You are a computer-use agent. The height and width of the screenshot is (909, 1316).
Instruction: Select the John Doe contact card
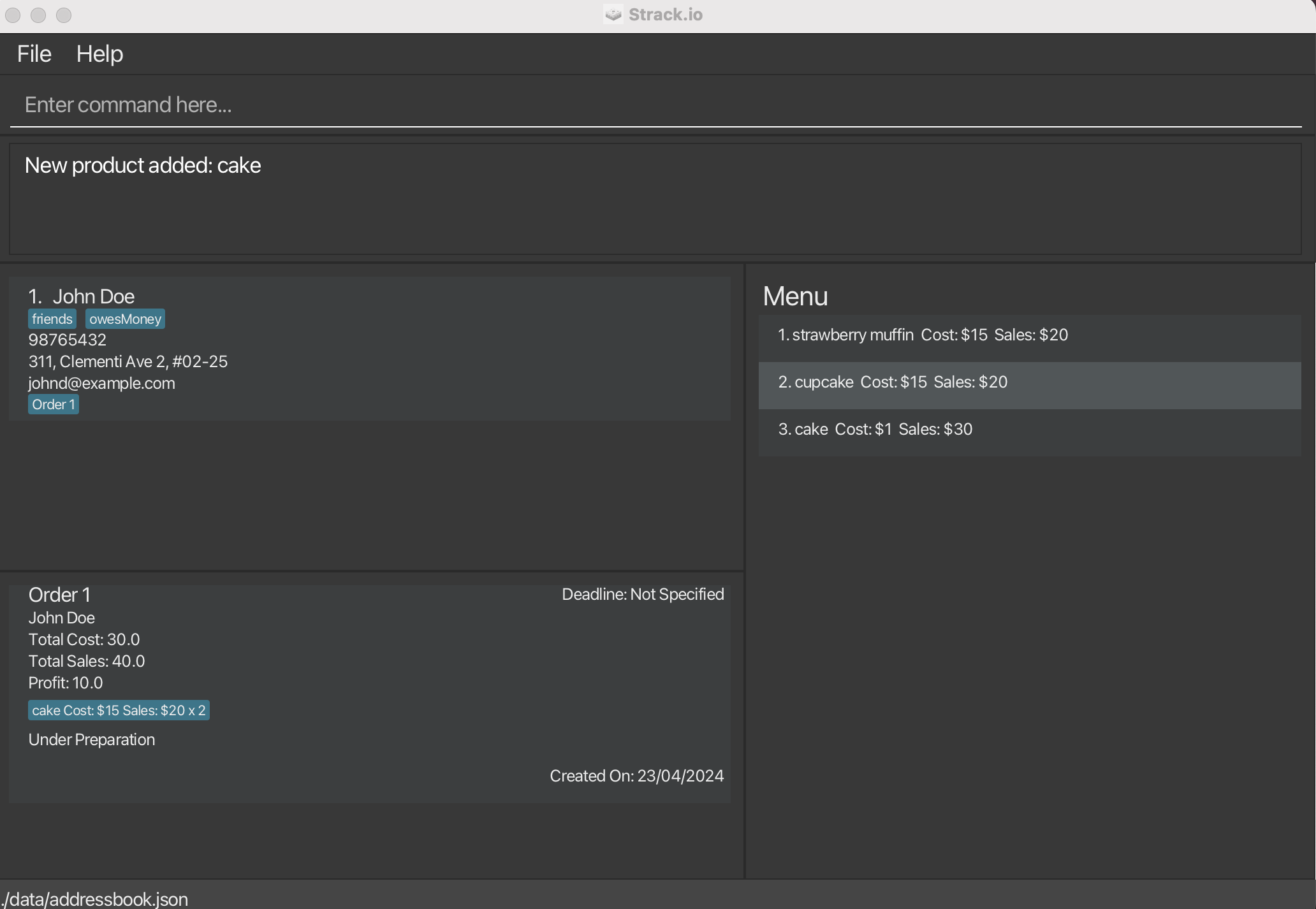click(446, 347)
